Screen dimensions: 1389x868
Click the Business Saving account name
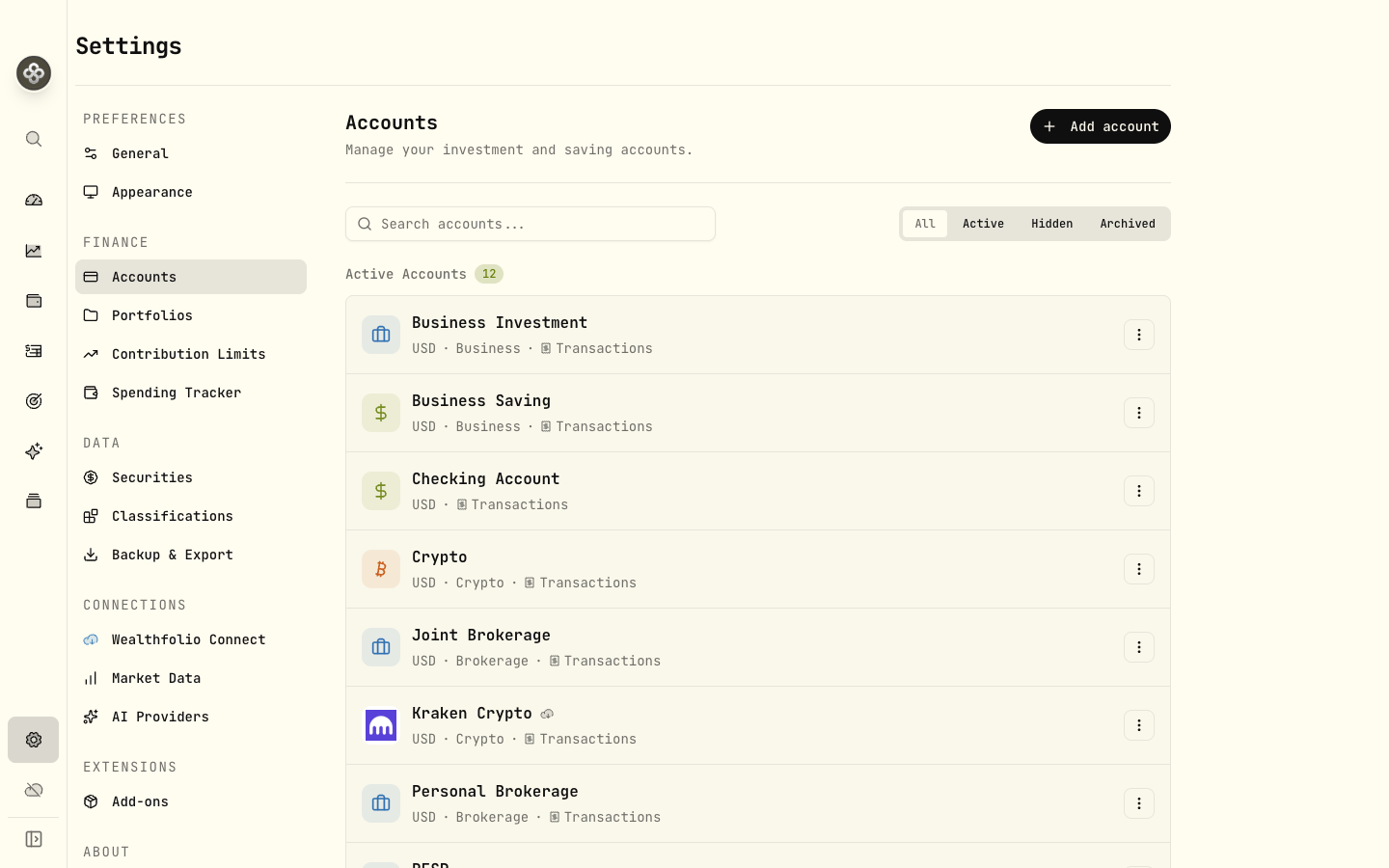tap(481, 400)
